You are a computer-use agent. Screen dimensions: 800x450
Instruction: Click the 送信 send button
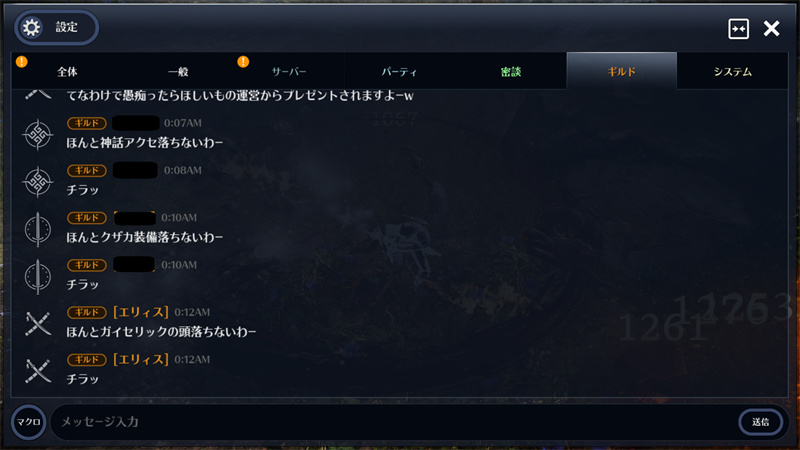pos(760,422)
